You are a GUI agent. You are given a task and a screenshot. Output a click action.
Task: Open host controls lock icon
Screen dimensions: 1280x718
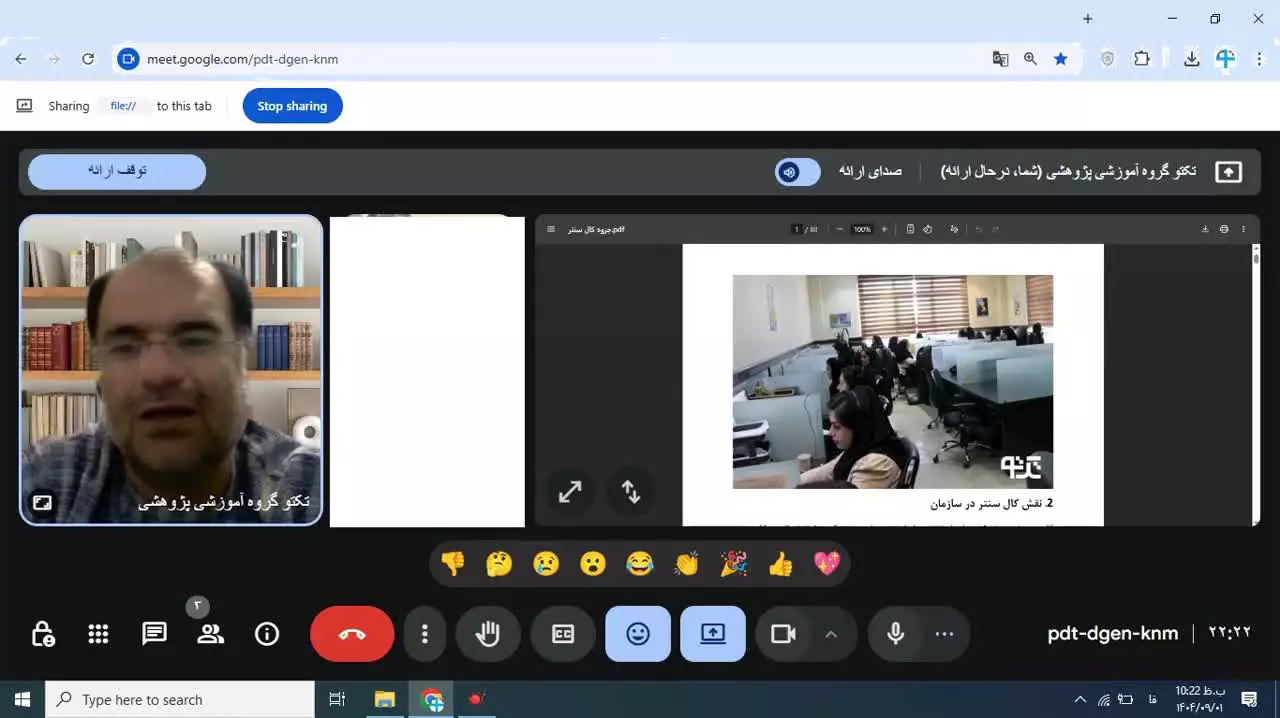point(43,634)
